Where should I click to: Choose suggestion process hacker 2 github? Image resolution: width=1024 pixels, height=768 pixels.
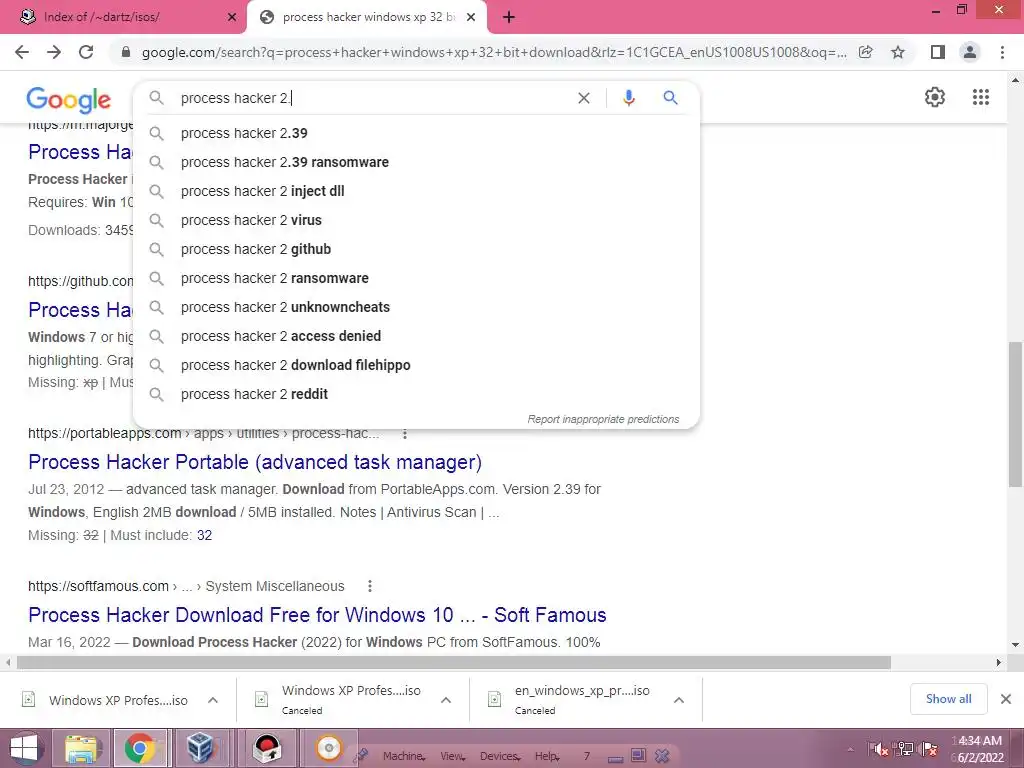pyautogui.click(x=417, y=249)
